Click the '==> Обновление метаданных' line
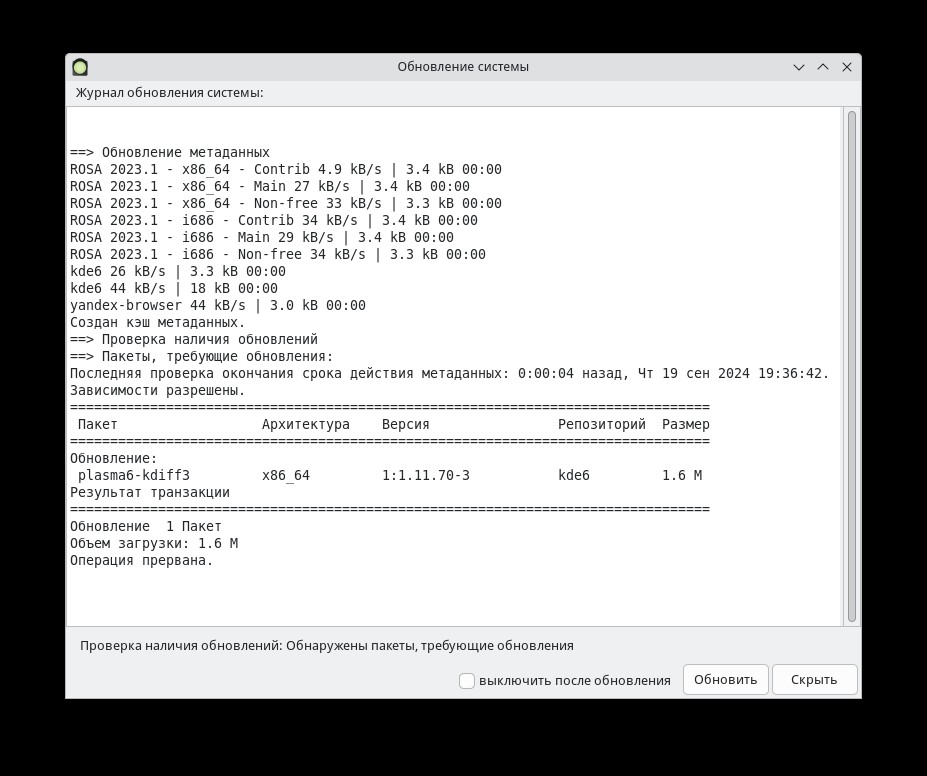This screenshot has height=776, width=927. 170,152
